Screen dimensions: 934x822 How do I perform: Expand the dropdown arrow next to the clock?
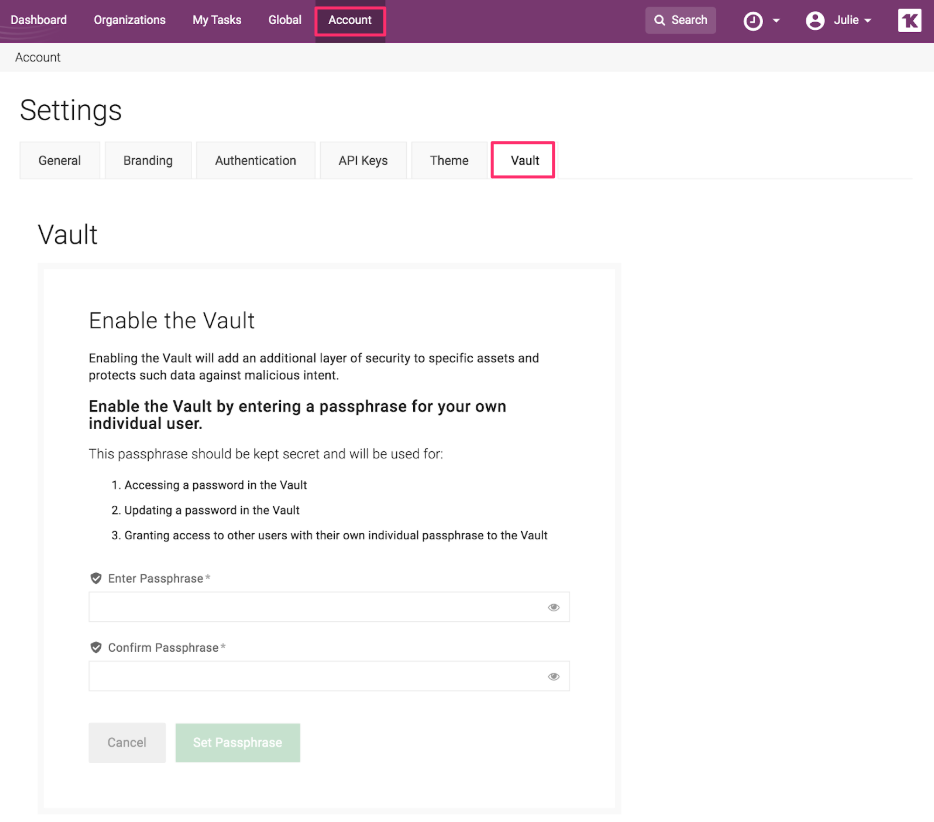point(776,21)
